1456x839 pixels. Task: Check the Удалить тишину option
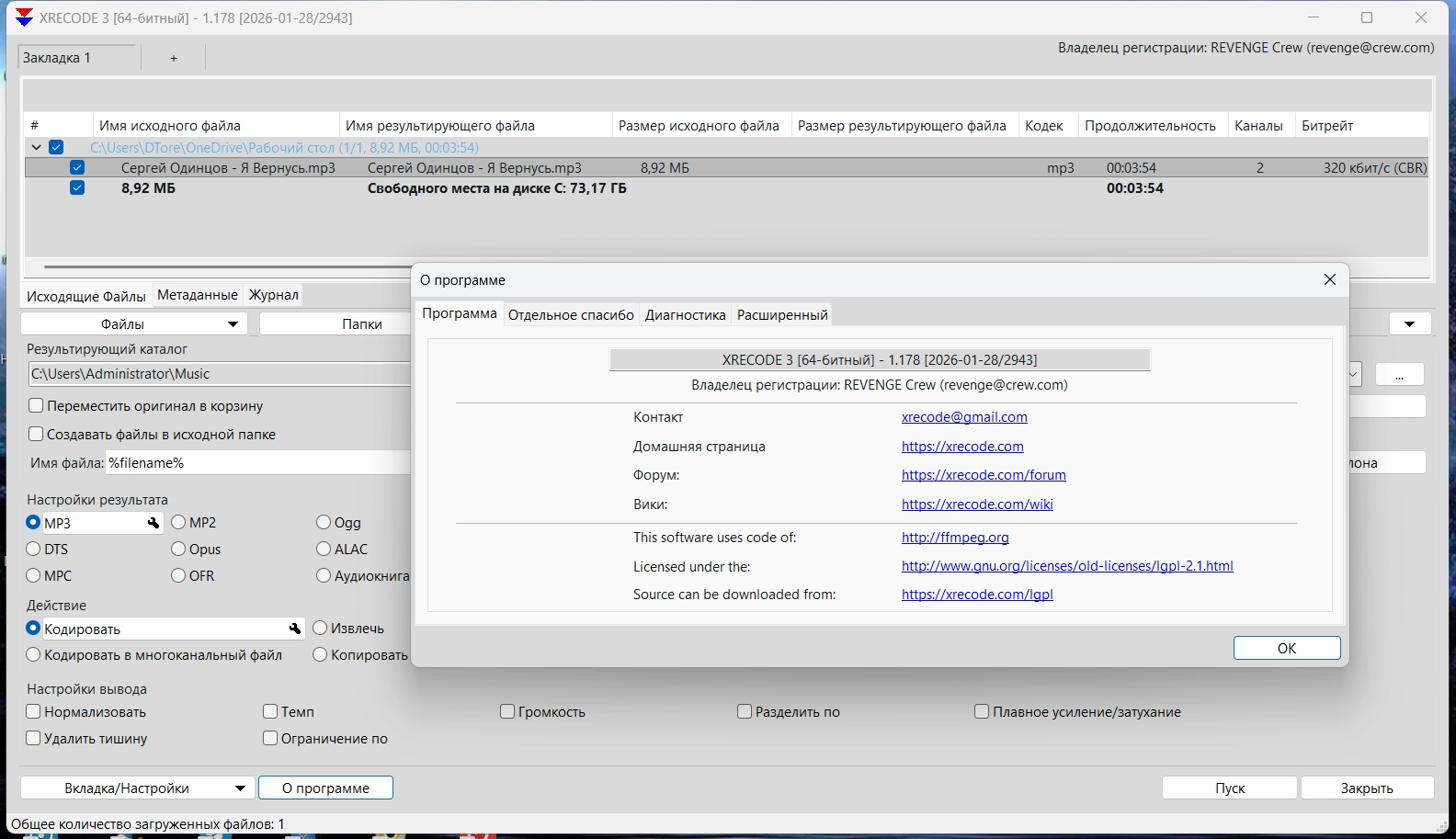33,738
